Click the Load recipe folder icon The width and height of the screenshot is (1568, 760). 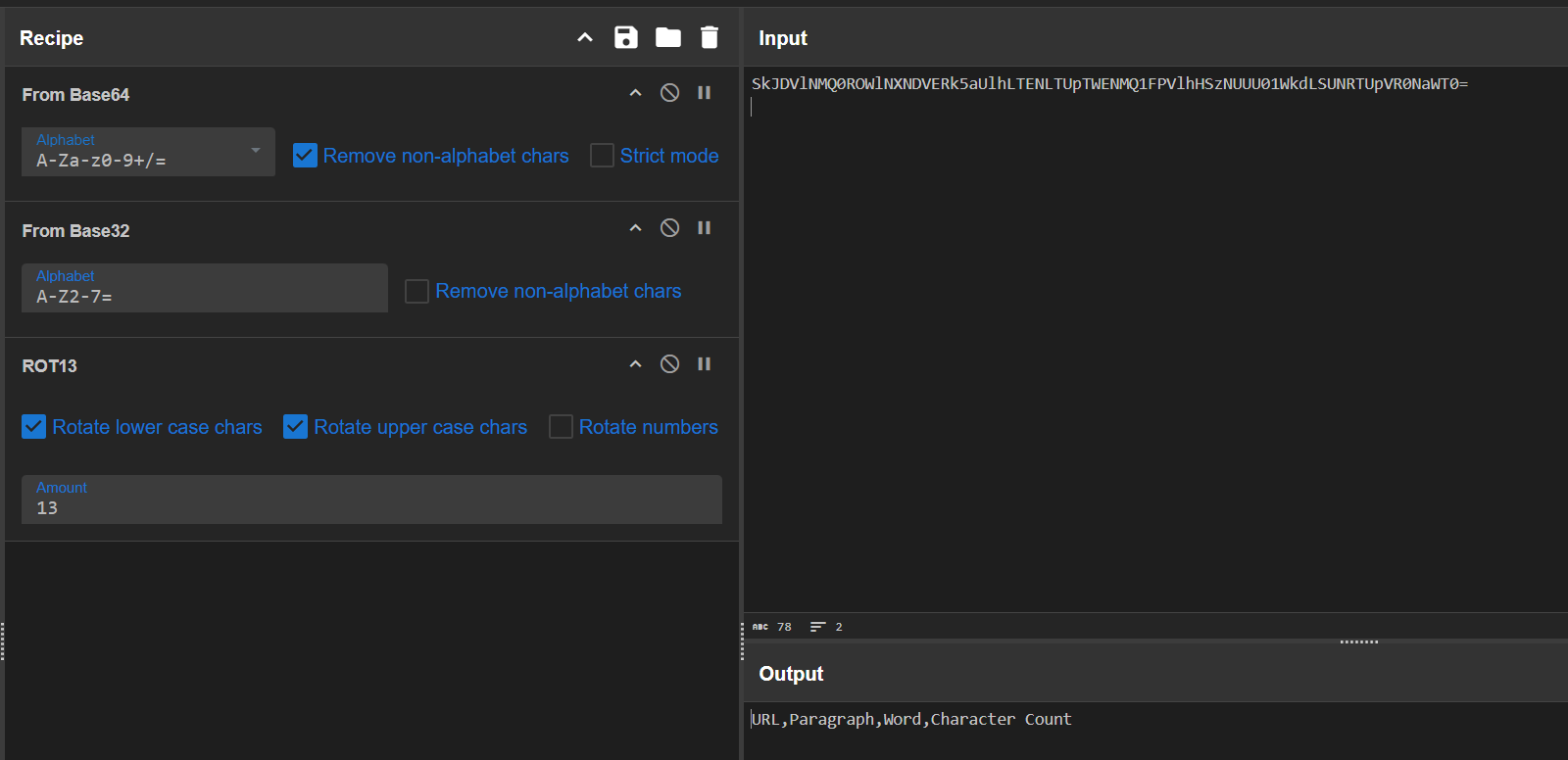click(668, 37)
